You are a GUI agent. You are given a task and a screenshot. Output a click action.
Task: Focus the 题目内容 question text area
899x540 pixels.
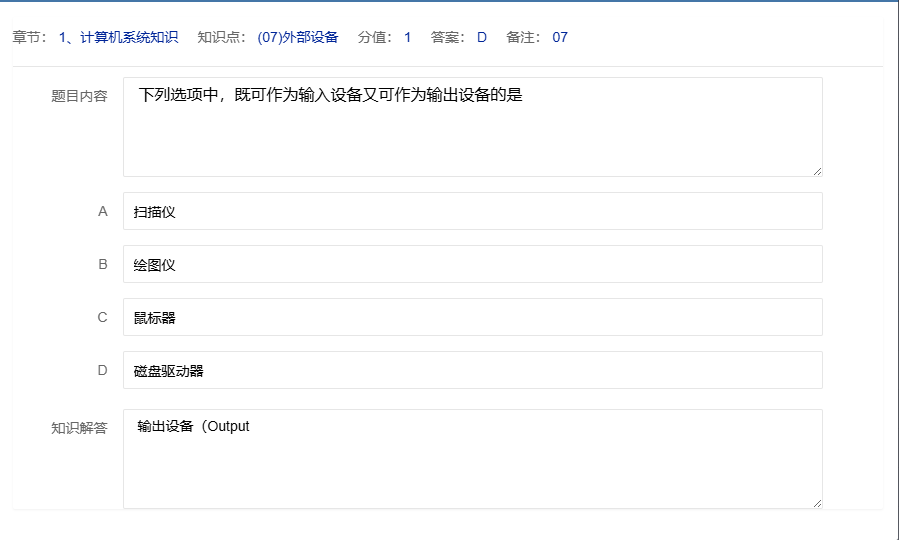472,127
